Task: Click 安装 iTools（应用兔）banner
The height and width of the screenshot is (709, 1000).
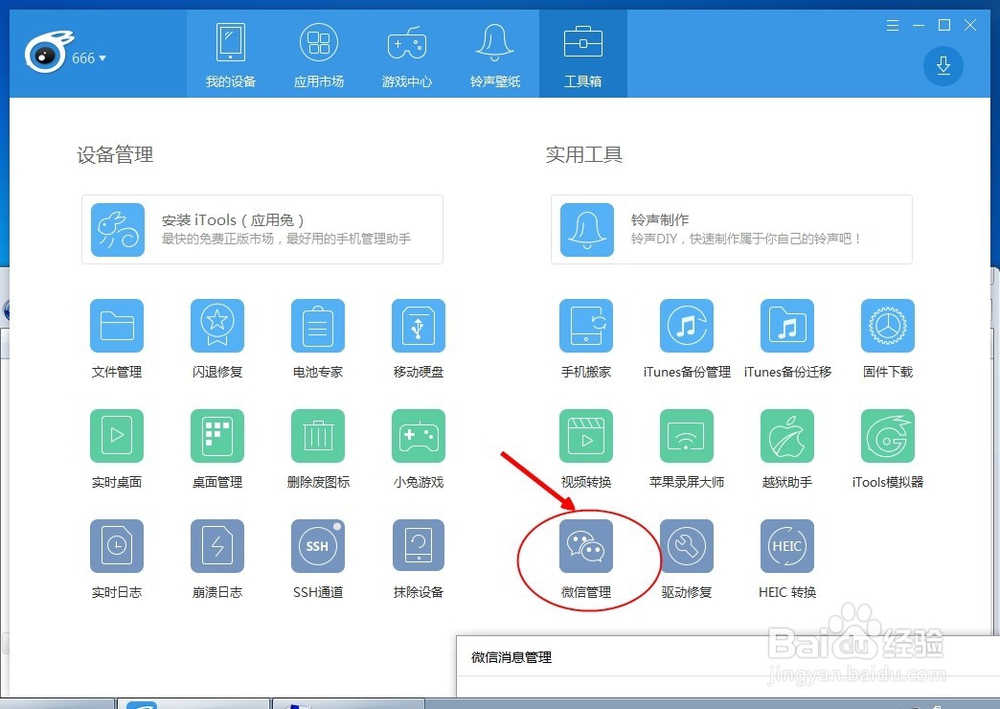Action: 262,230
